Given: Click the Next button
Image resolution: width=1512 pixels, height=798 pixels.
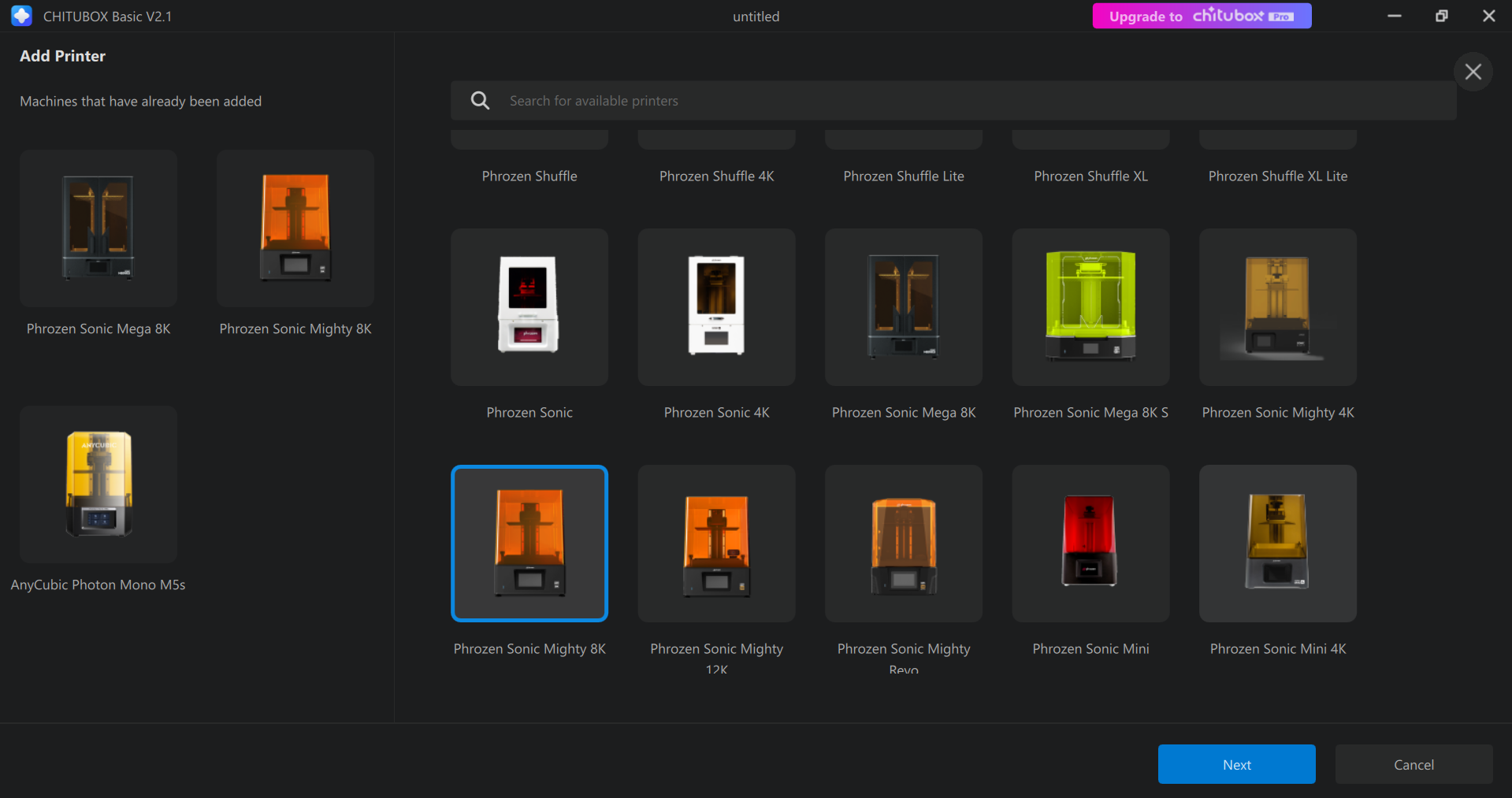Looking at the screenshot, I should point(1236,764).
